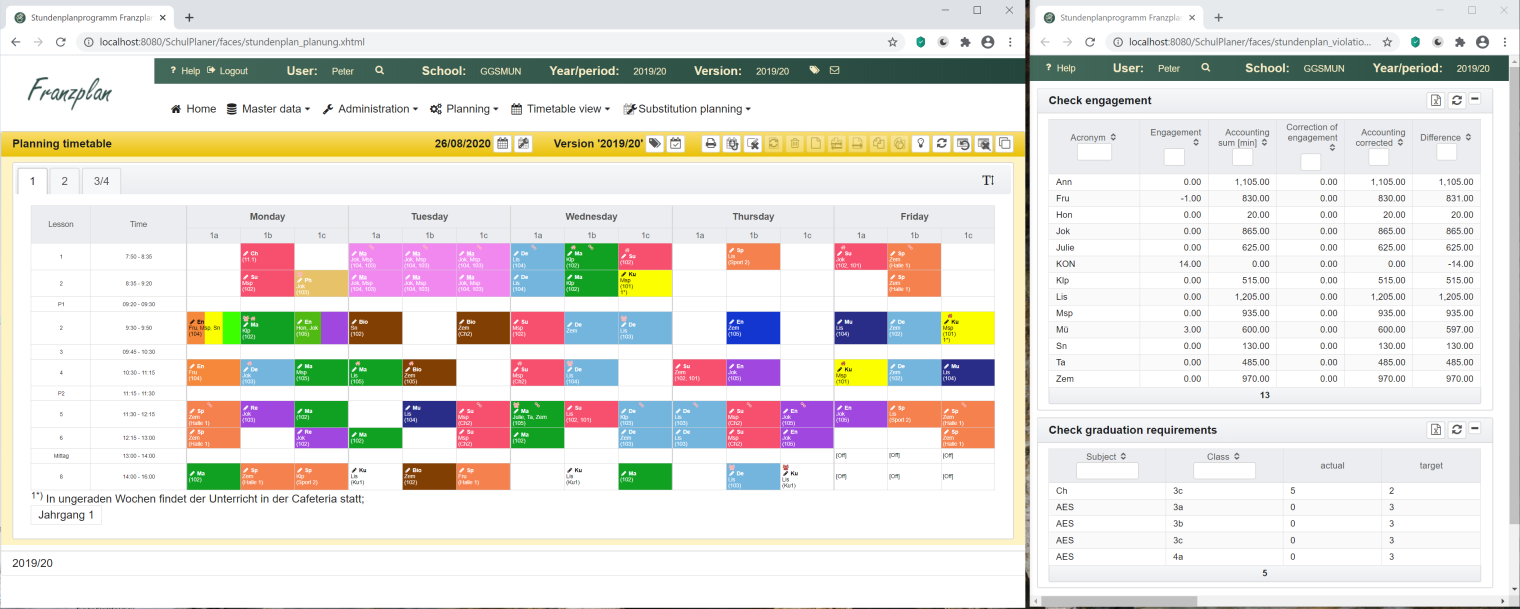Image resolution: width=1520 pixels, height=609 pixels.
Task: Select tab 2 in planning timetable
Action: coord(64,181)
